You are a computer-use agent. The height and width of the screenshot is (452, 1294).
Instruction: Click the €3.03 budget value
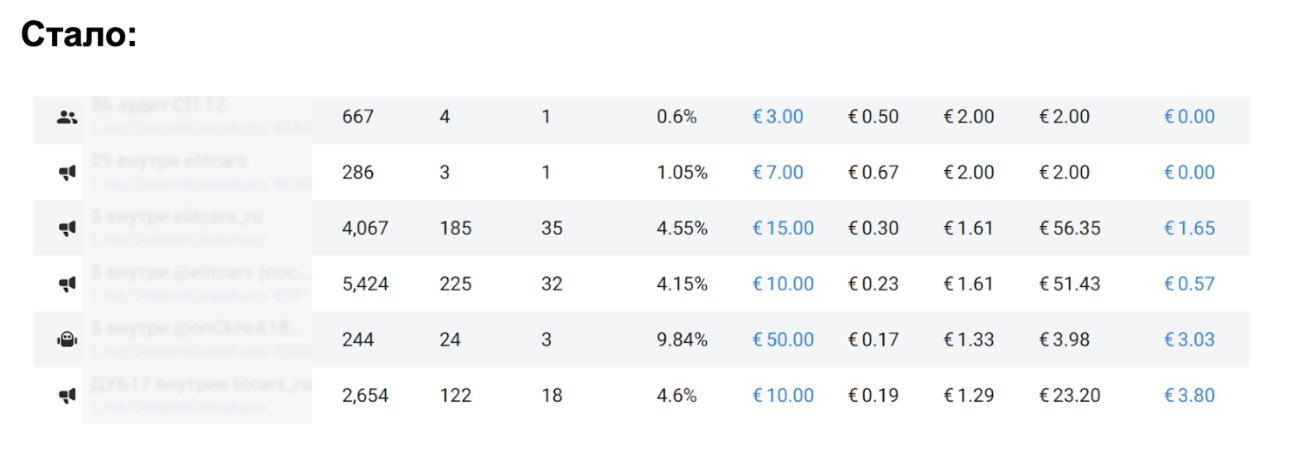(1189, 340)
